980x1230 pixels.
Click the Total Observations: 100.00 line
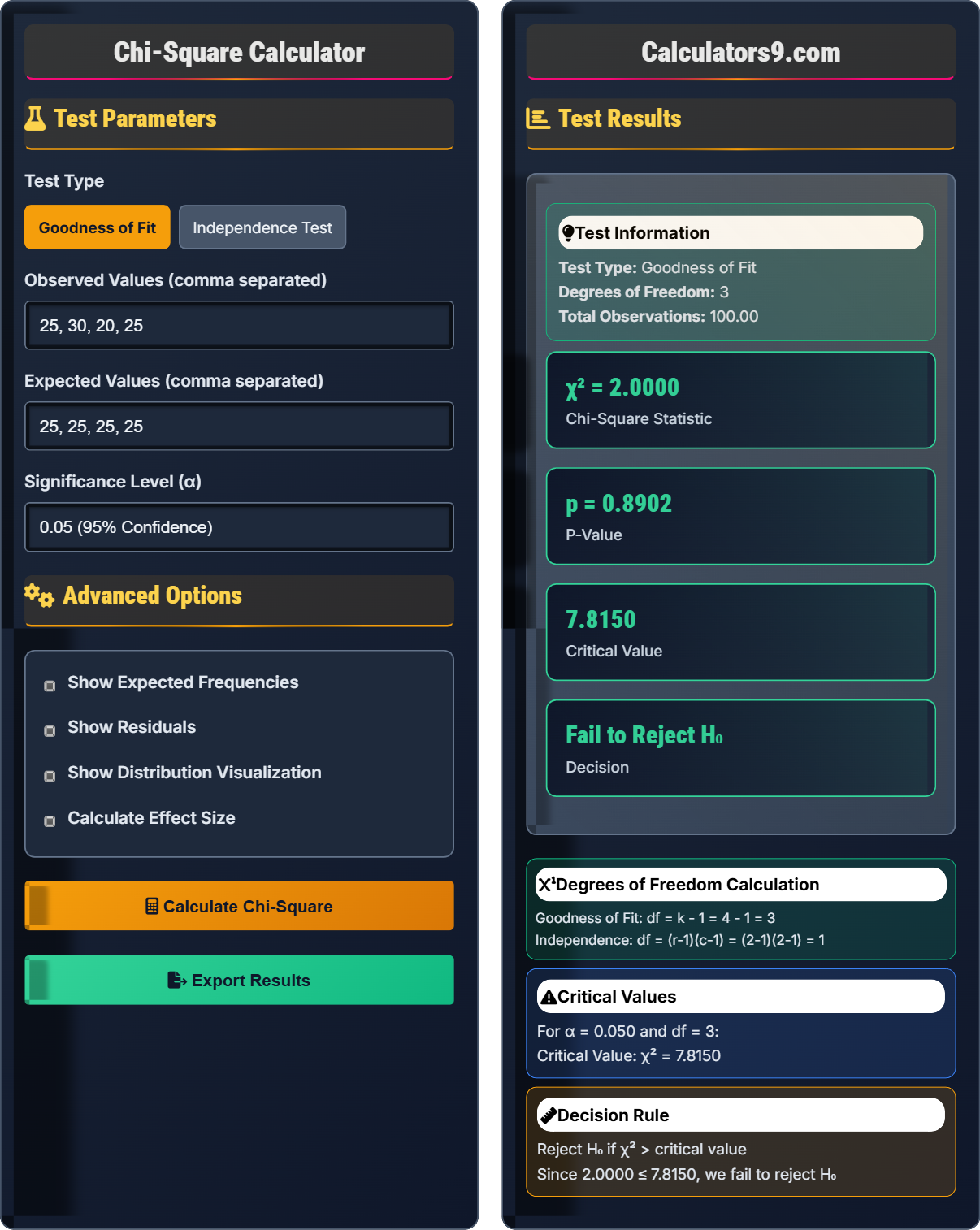click(x=658, y=316)
